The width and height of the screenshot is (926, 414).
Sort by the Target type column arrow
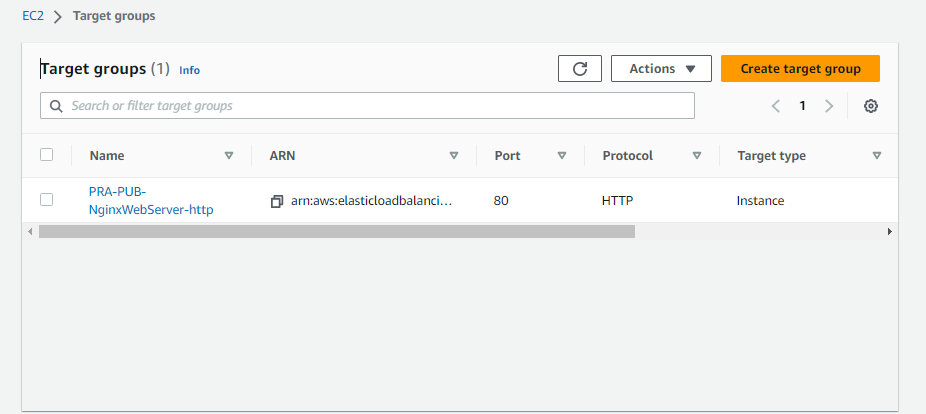point(877,156)
